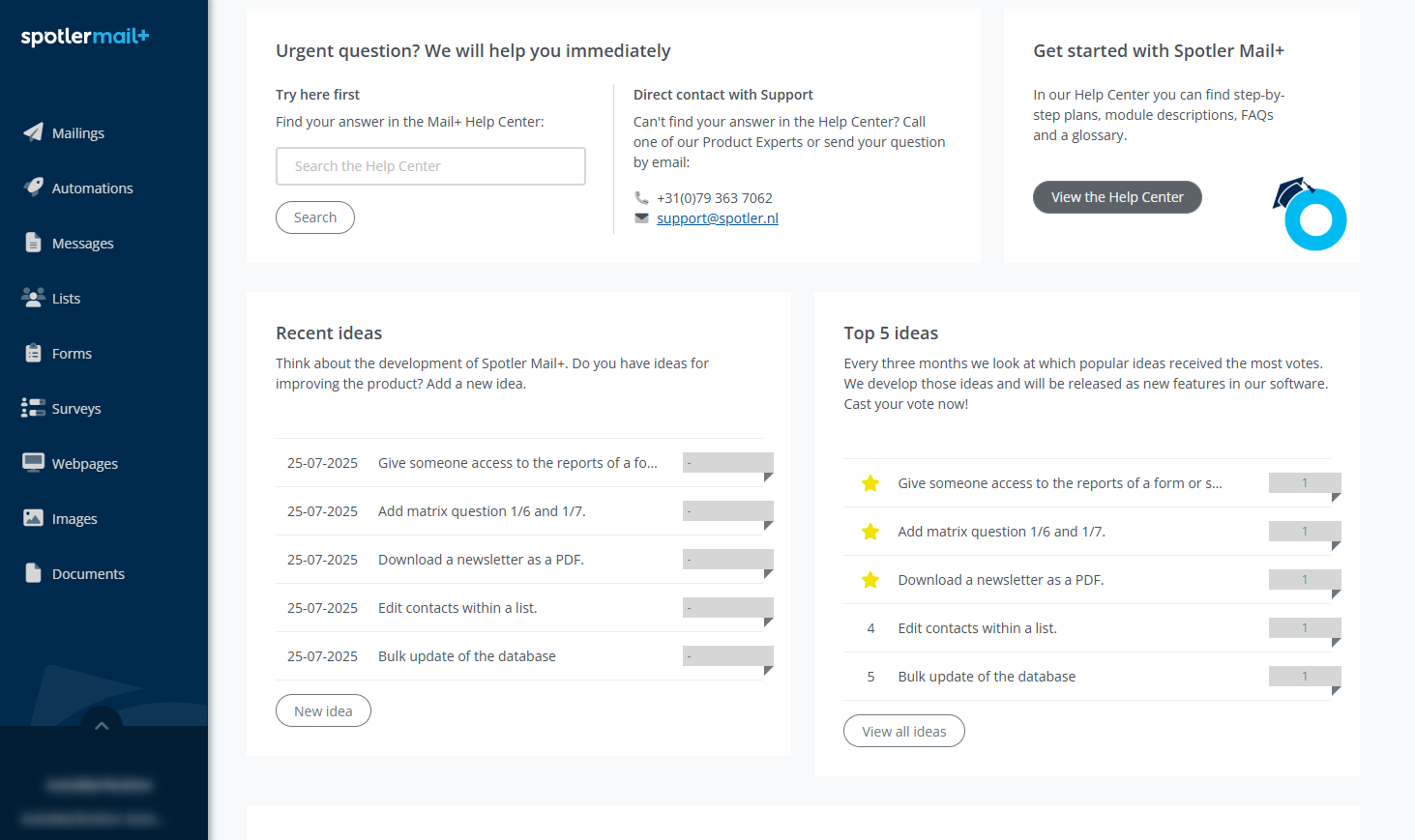Expand the sidebar user panel chevron

[x=102, y=725]
